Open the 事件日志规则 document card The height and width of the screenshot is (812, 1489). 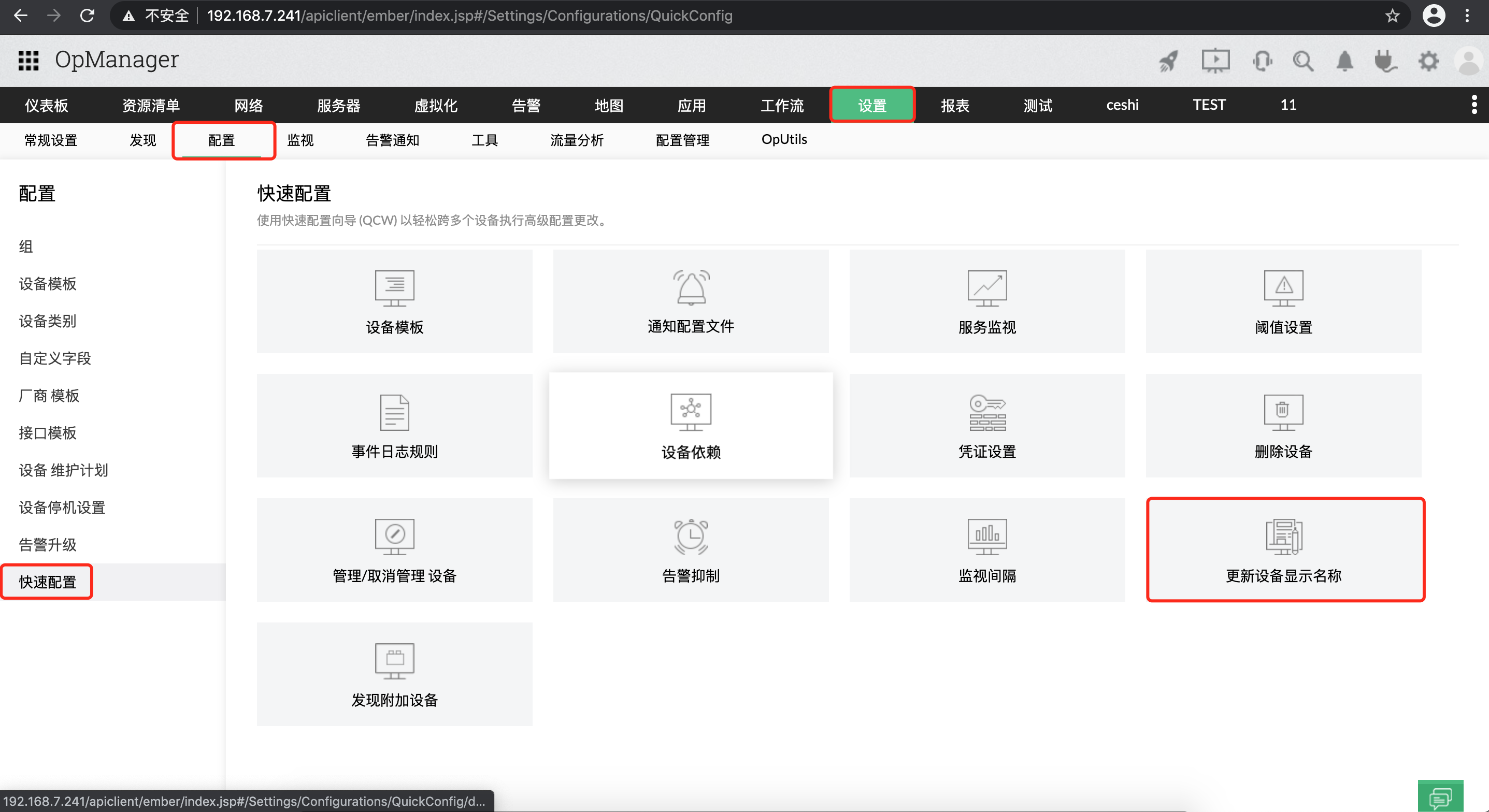coord(394,425)
